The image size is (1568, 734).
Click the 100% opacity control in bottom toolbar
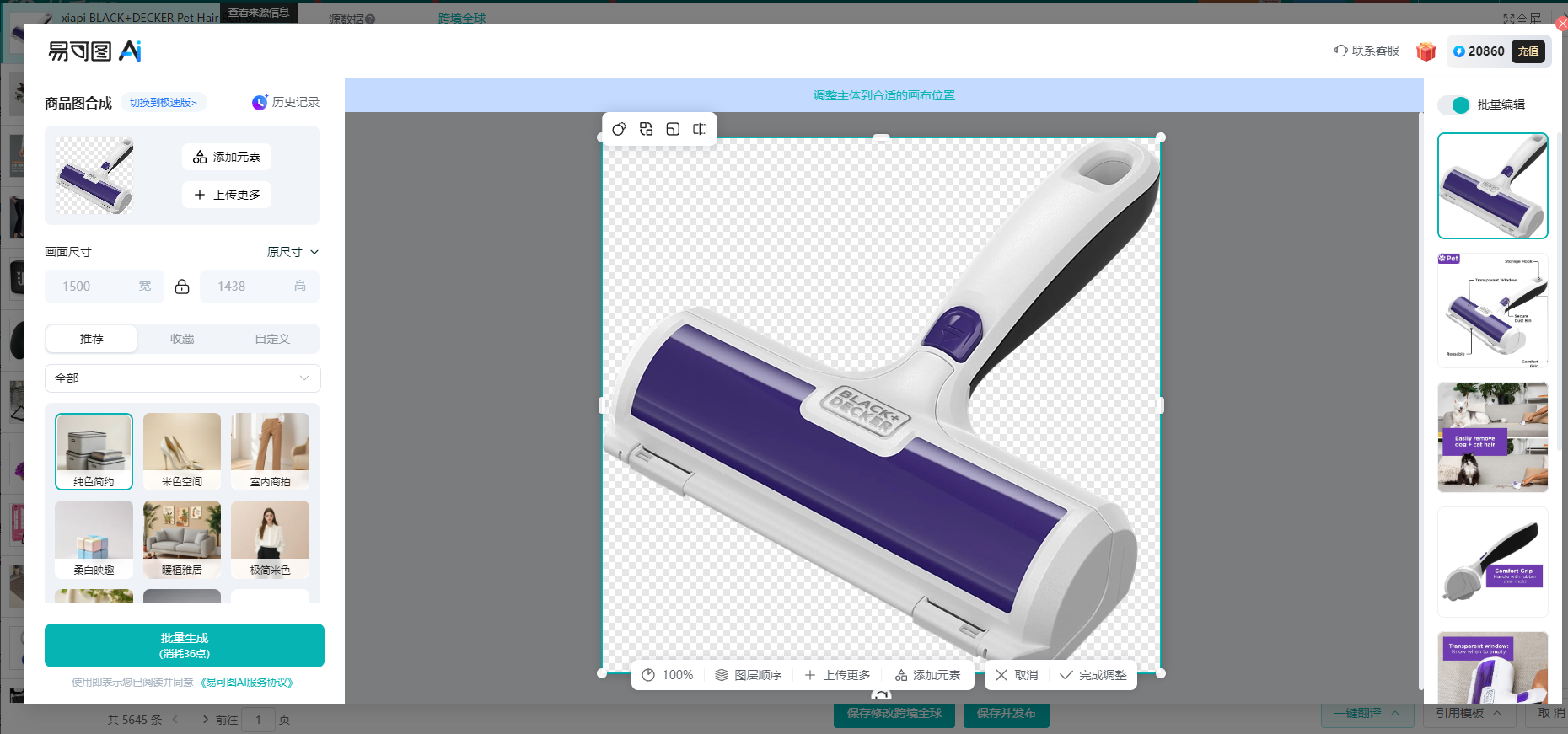(668, 675)
